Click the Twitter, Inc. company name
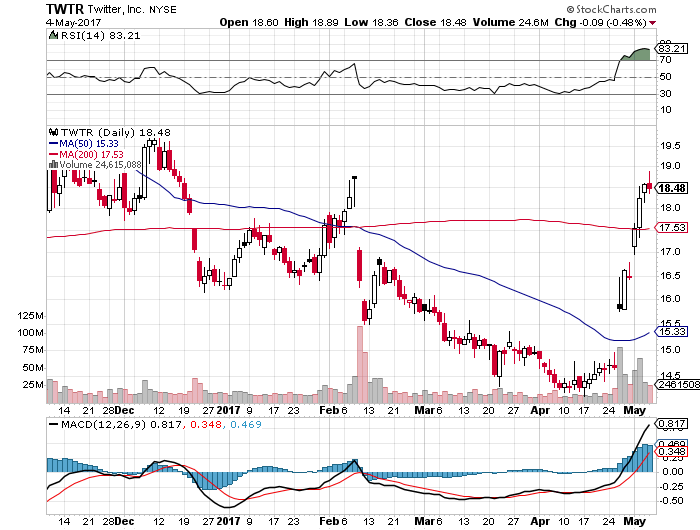The image size is (700, 530). pyautogui.click(x=117, y=9)
